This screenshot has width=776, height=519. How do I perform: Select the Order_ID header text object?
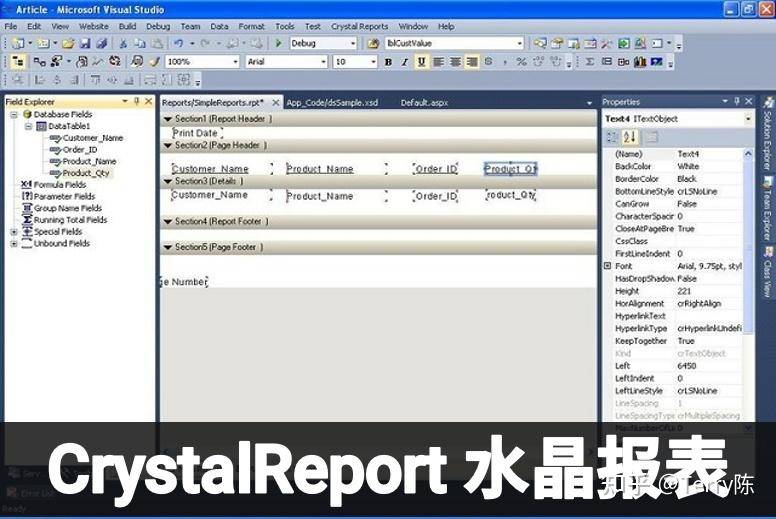[436, 169]
